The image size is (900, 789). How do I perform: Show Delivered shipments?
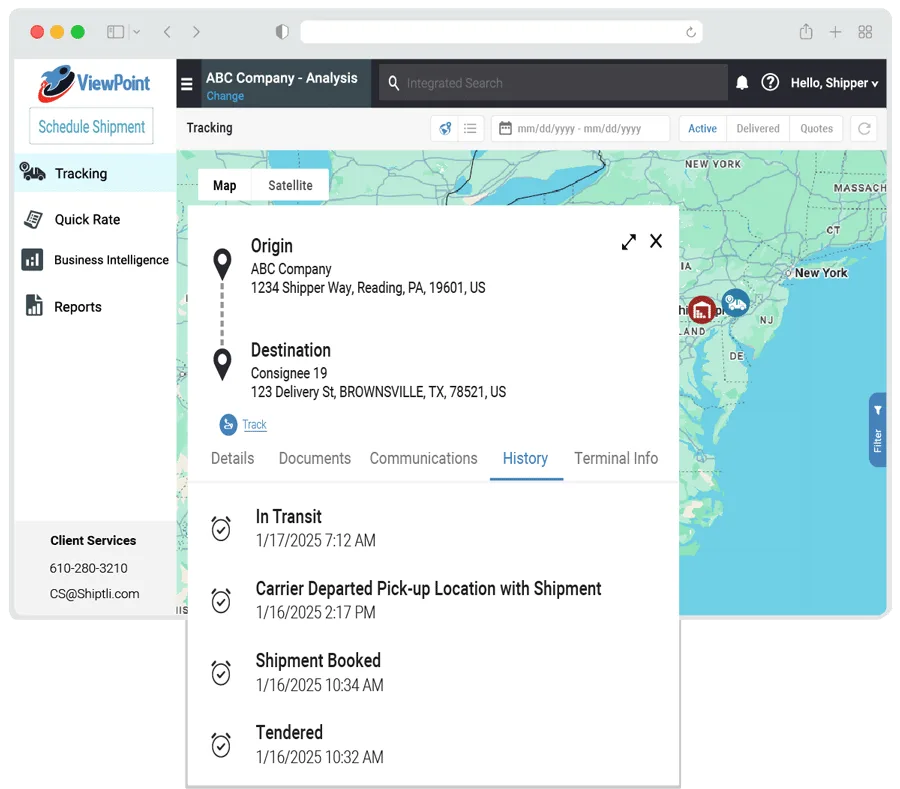click(x=758, y=129)
